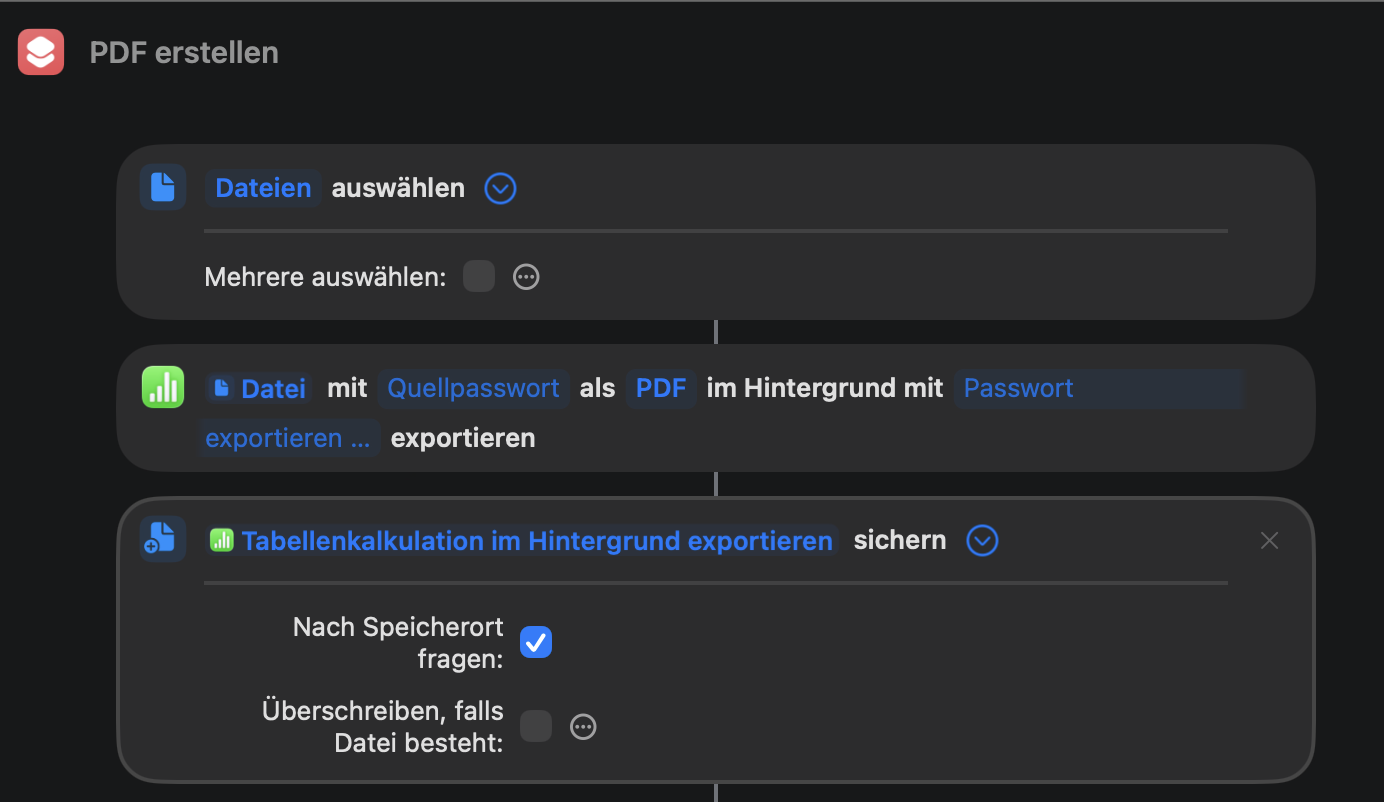The width and height of the screenshot is (1384, 802).
Task: Click the small Numbers icon inside the Tabellenkalkulation token
Action: [x=221, y=541]
